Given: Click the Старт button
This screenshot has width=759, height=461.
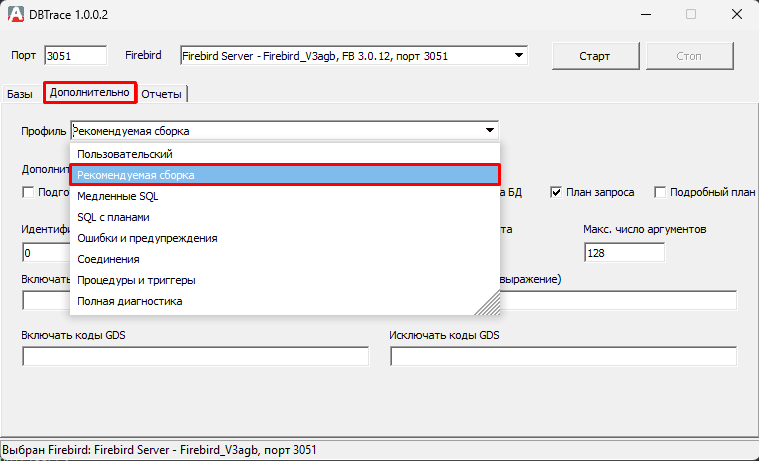Looking at the screenshot, I should click(x=595, y=56).
